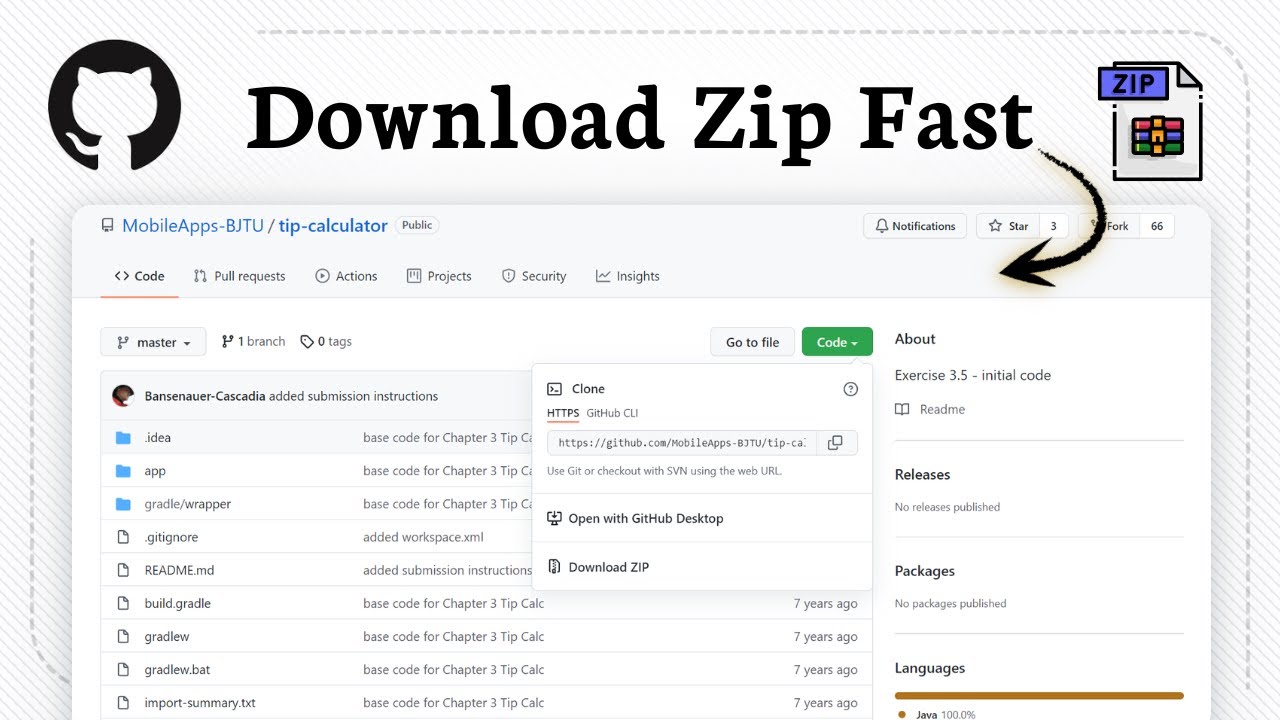Click the .gitignore file icon
The width and height of the screenshot is (1280, 720).
click(124, 537)
